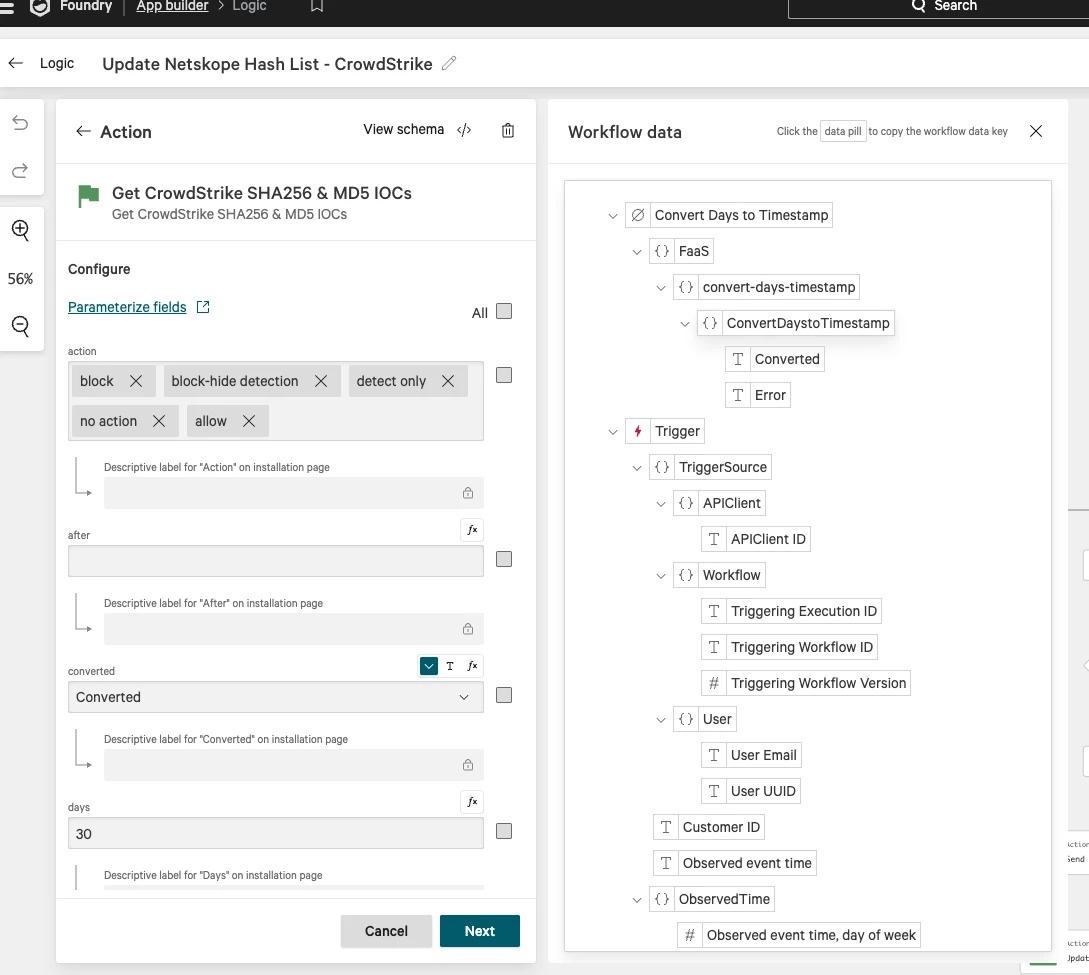This screenshot has height=975, width=1089.
Task: Click the undo arrow icon
Action: click(20, 124)
